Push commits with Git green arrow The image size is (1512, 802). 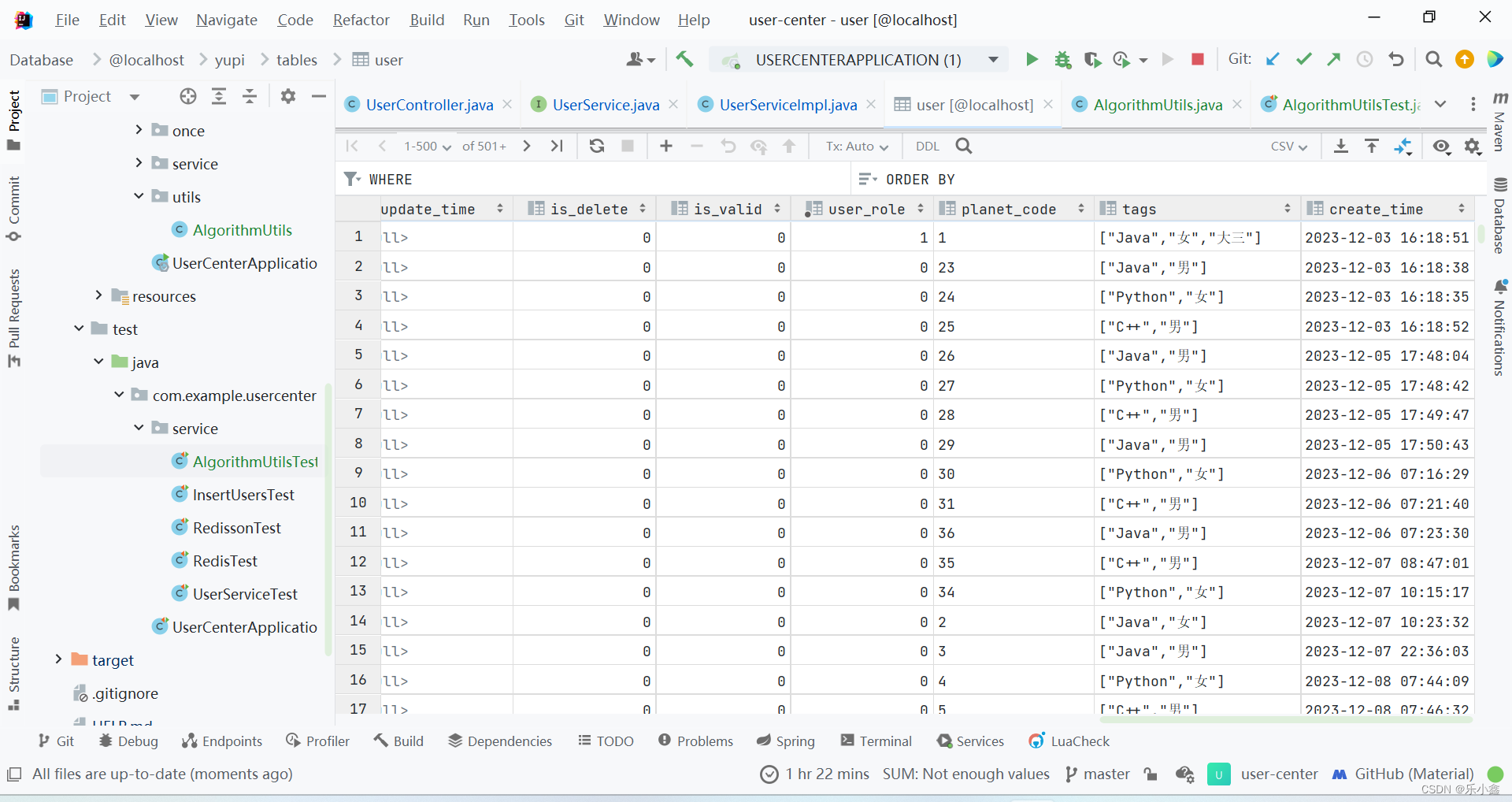pos(1333,60)
